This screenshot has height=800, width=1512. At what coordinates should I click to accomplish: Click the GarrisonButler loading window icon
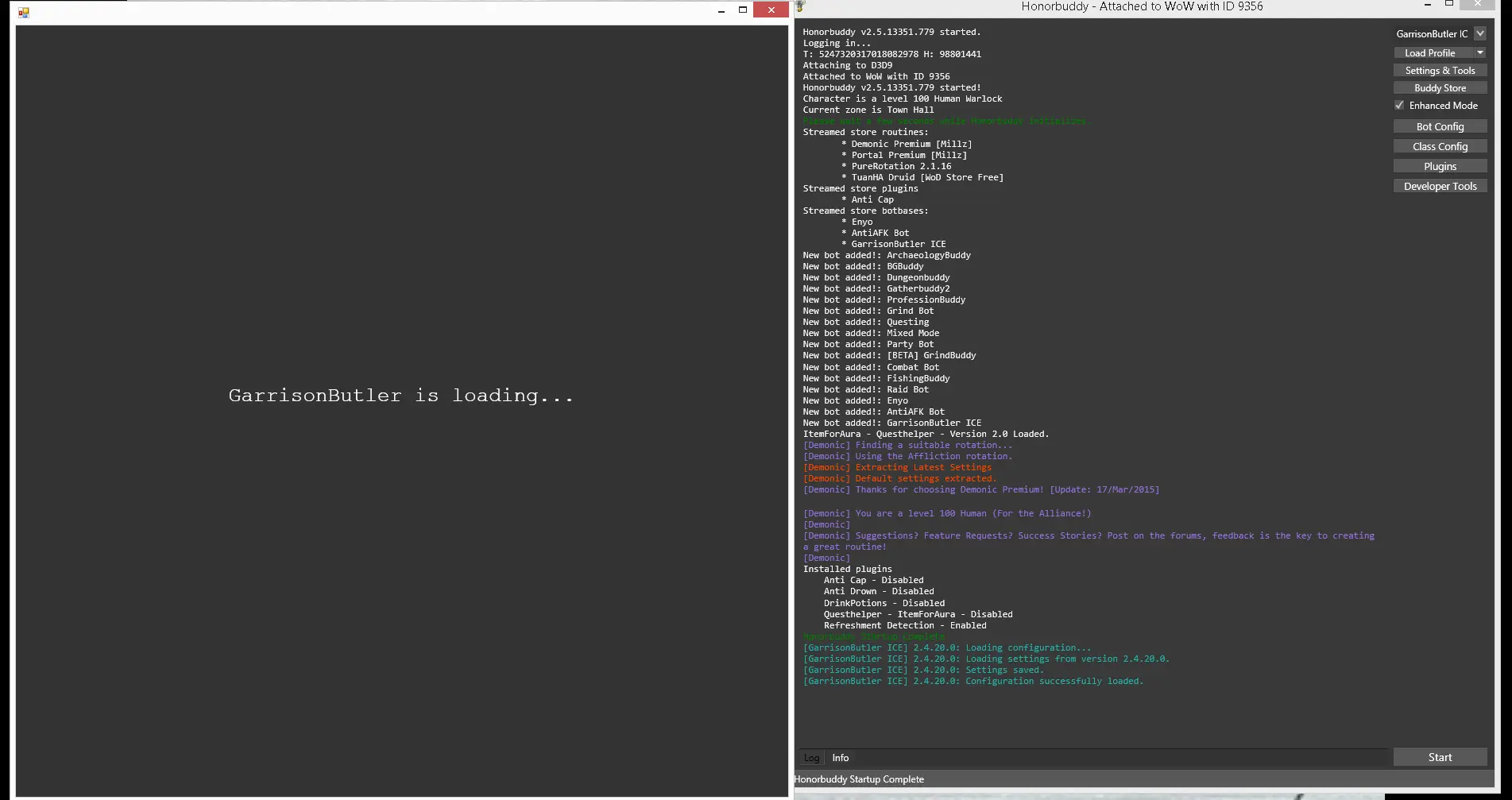[24, 12]
